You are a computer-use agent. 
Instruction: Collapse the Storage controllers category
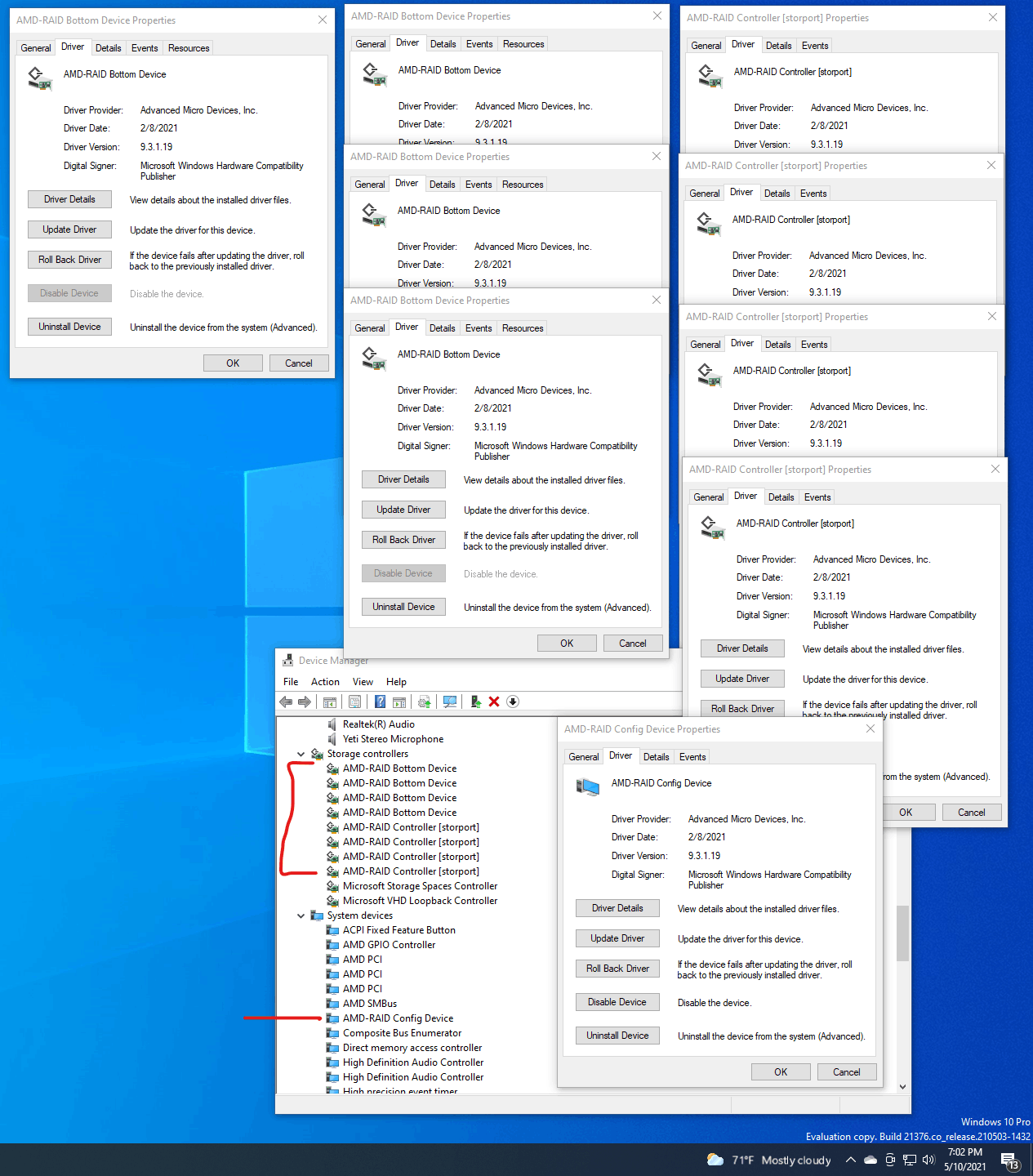click(301, 754)
